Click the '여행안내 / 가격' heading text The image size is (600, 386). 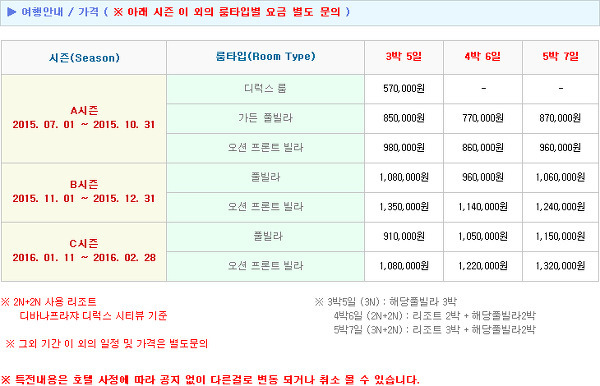(x=60, y=12)
